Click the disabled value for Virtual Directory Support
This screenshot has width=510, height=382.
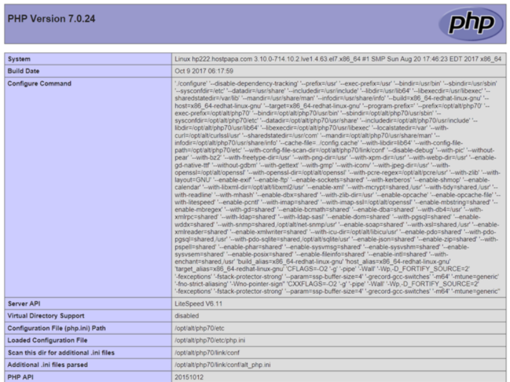(x=187, y=316)
